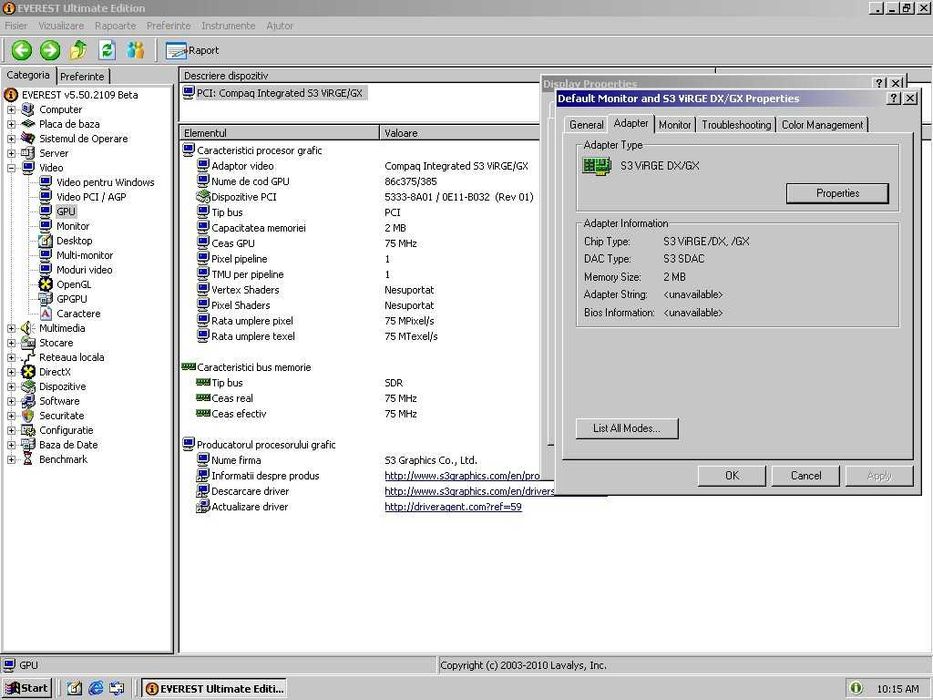Open the Raport toolbar button
This screenshot has width=933, height=700.
(x=192, y=51)
